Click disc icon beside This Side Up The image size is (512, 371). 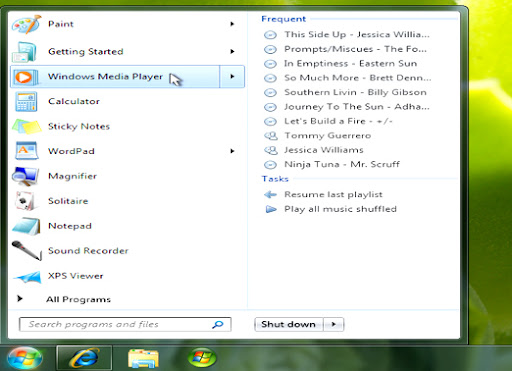270,35
